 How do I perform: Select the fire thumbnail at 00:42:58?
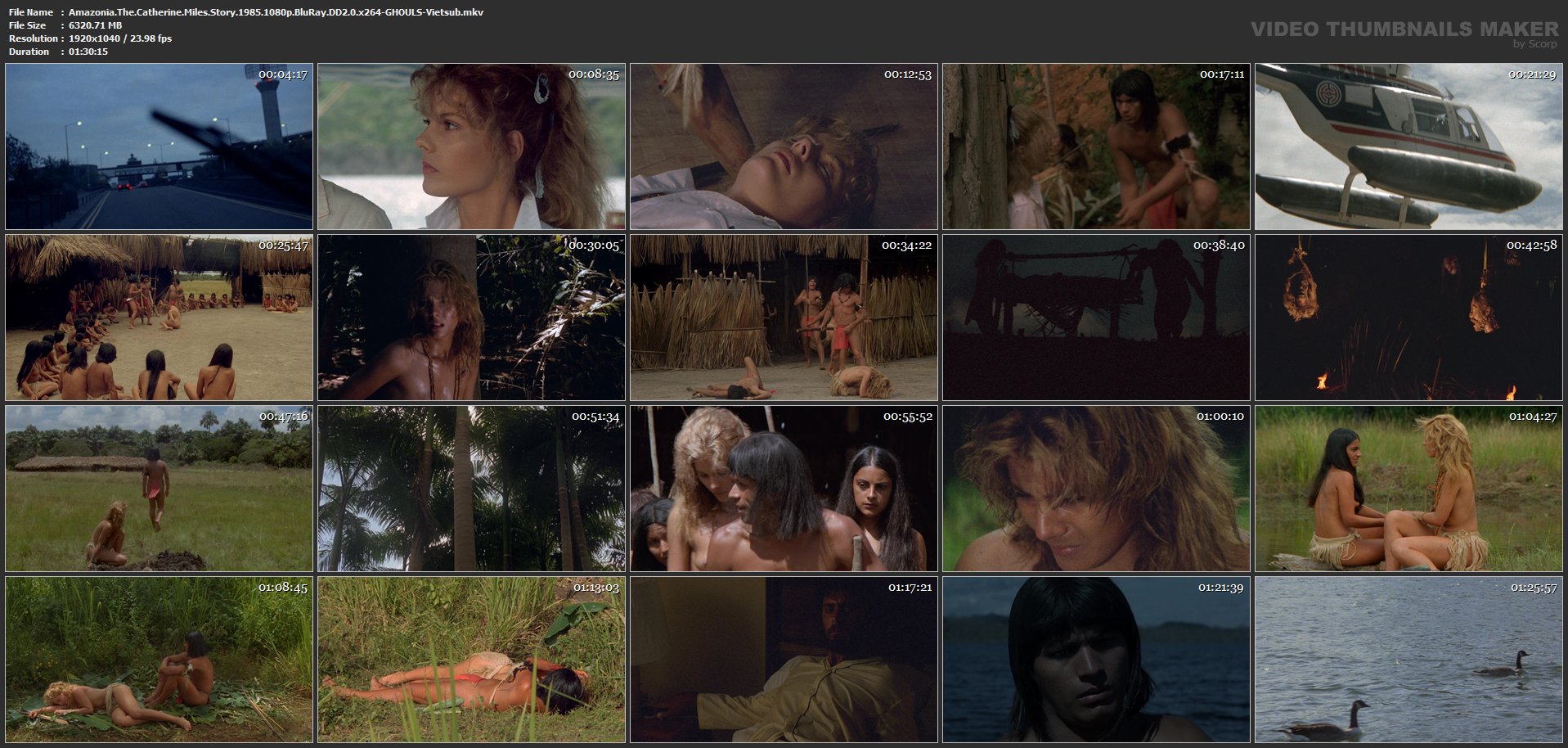tap(1409, 318)
